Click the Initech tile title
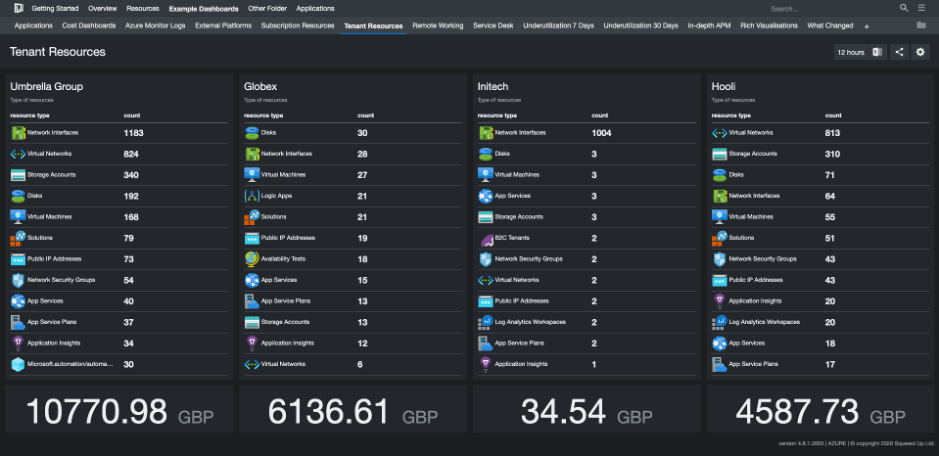This screenshot has width=939, height=456. (x=493, y=87)
